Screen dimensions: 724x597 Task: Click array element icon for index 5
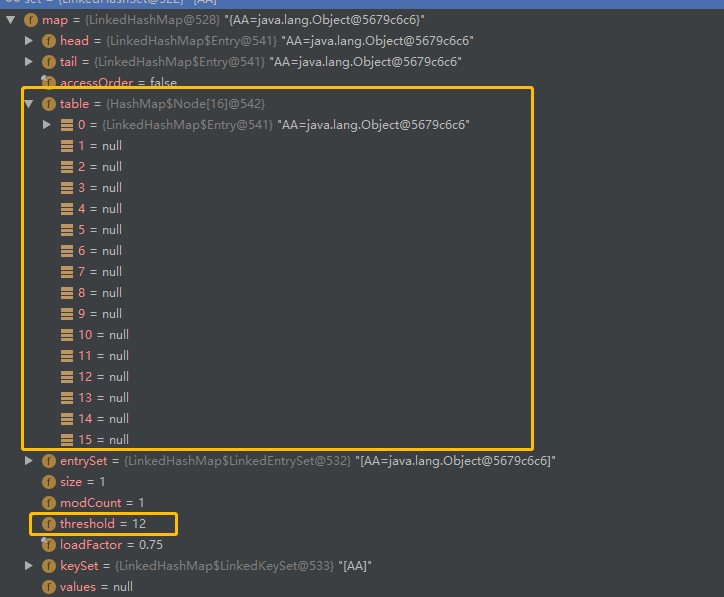67,230
